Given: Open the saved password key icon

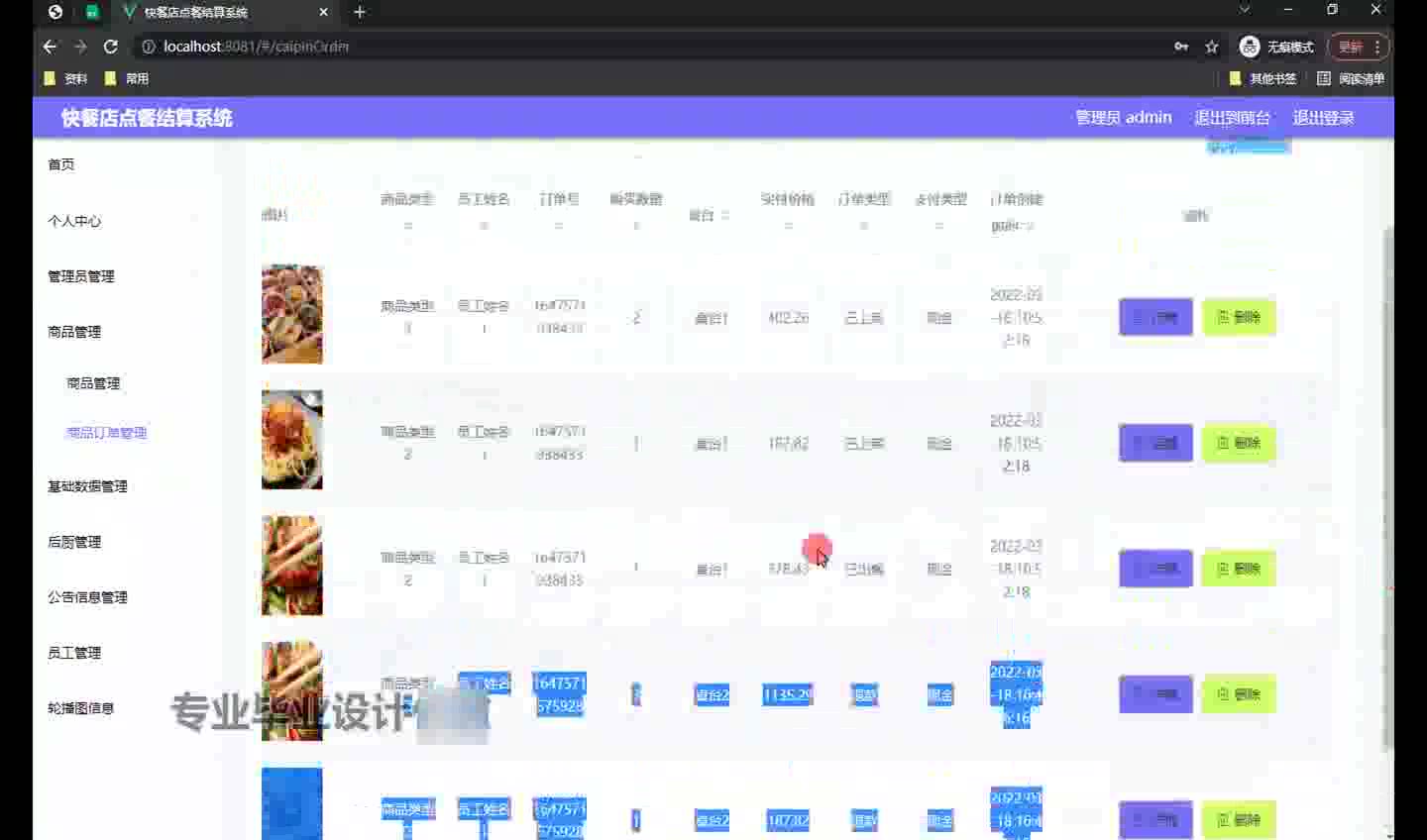Looking at the screenshot, I should pos(1181,47).
